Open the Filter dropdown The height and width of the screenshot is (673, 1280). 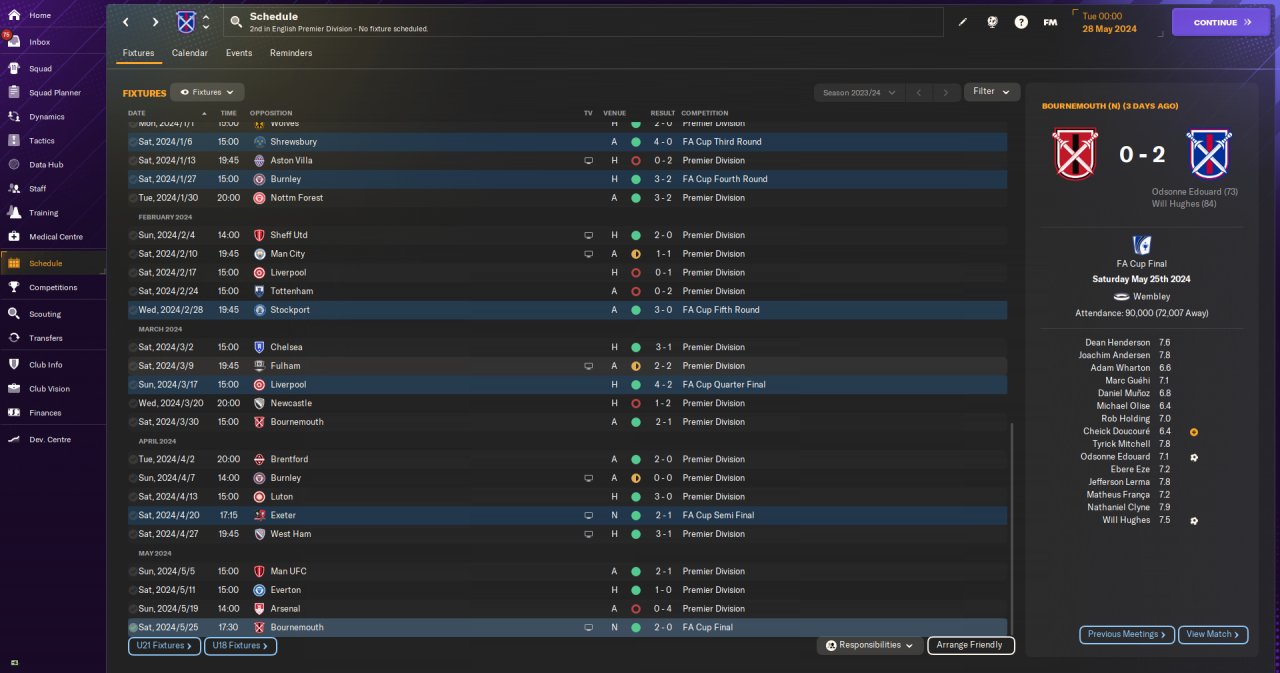(992, 91)
